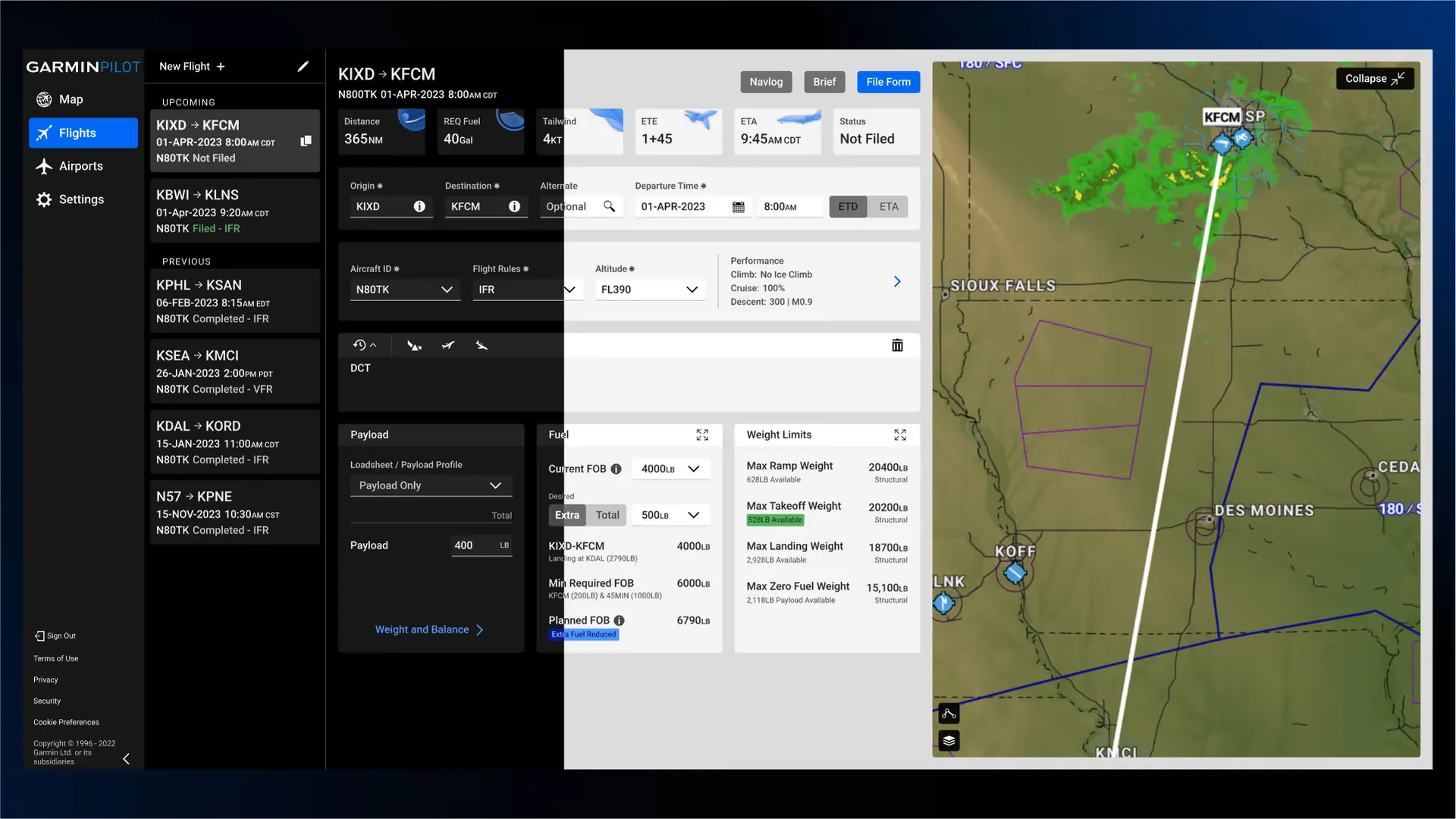Open the Security link
The image size is (1456, 819).
(47, 701)
